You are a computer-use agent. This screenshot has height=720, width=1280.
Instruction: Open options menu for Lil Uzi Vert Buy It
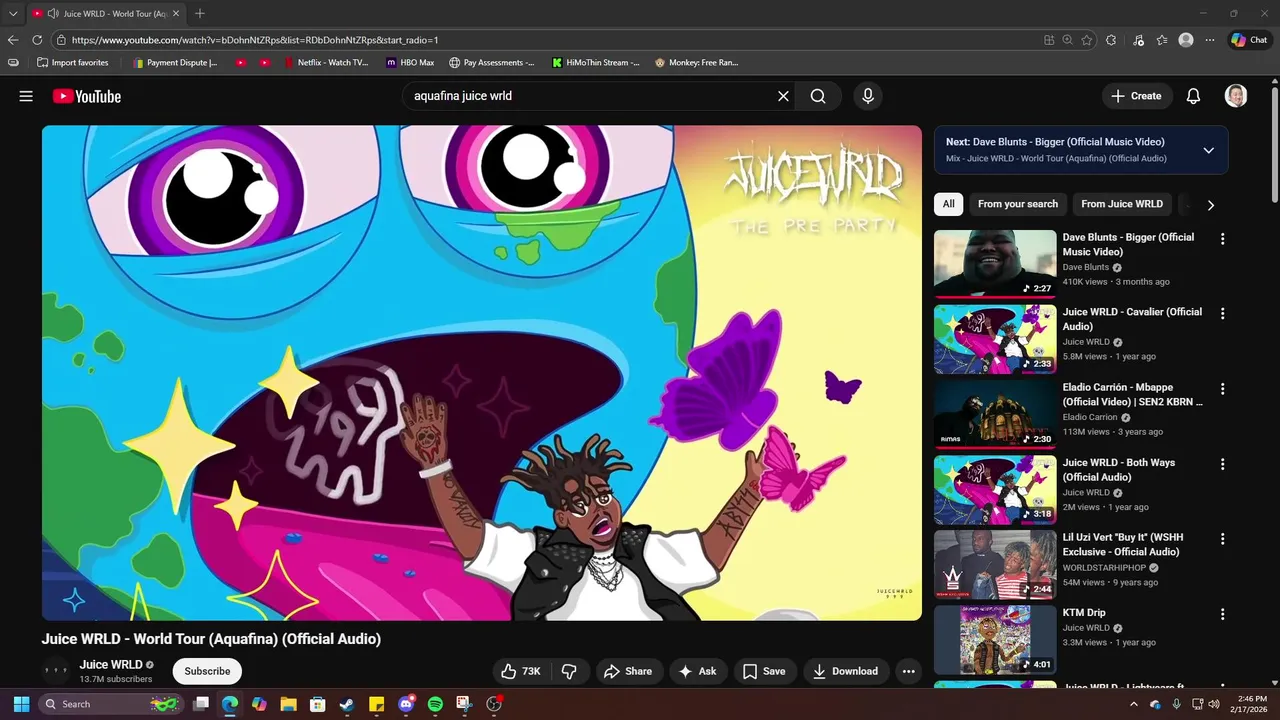(1222, 539)
